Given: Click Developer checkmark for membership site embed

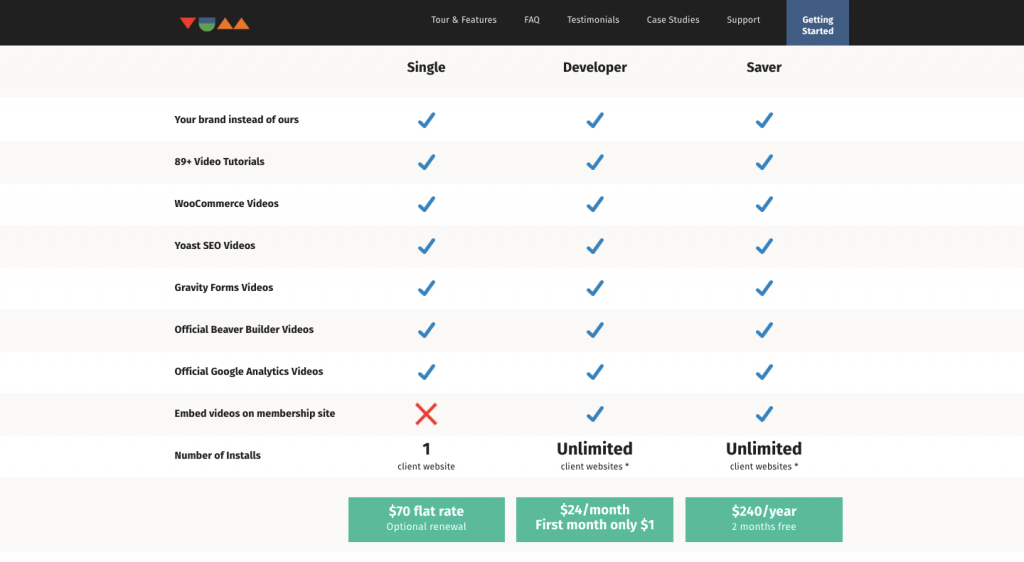Looking at the screenshot, I should 595,414.
